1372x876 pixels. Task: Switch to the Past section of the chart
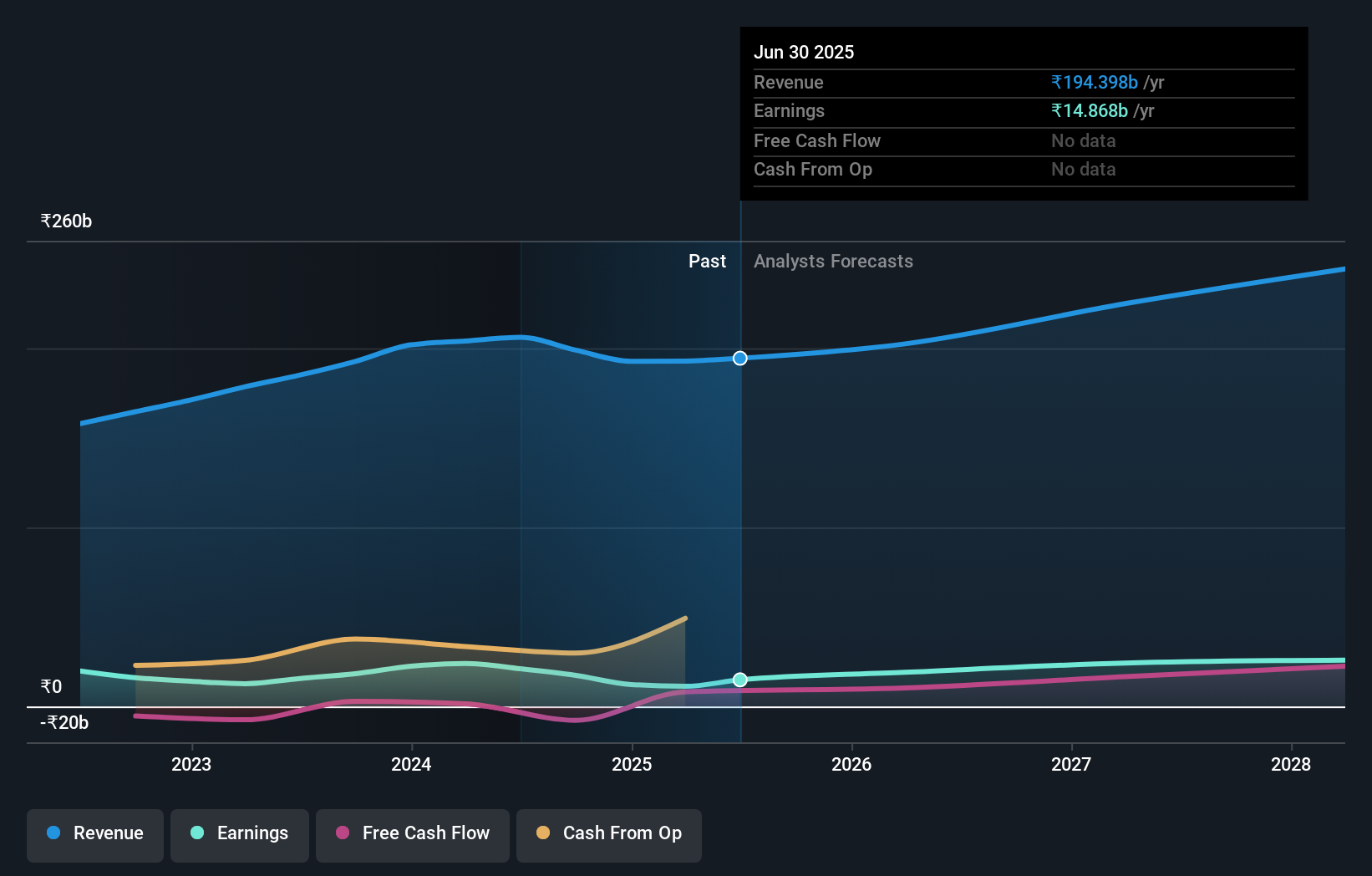[707, 261]
